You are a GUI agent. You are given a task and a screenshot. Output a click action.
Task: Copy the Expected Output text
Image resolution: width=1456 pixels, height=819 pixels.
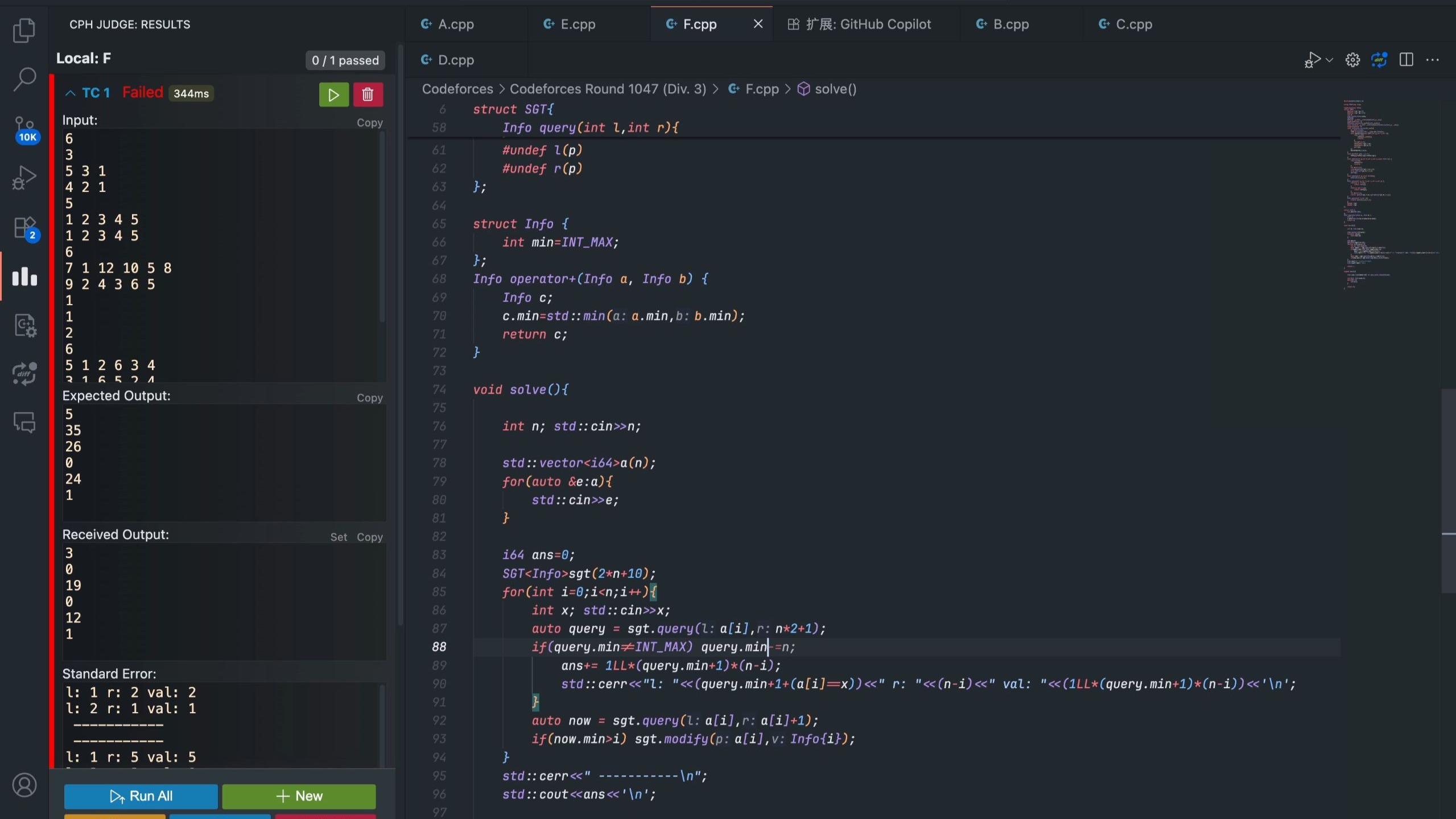(x=369, y=398)
